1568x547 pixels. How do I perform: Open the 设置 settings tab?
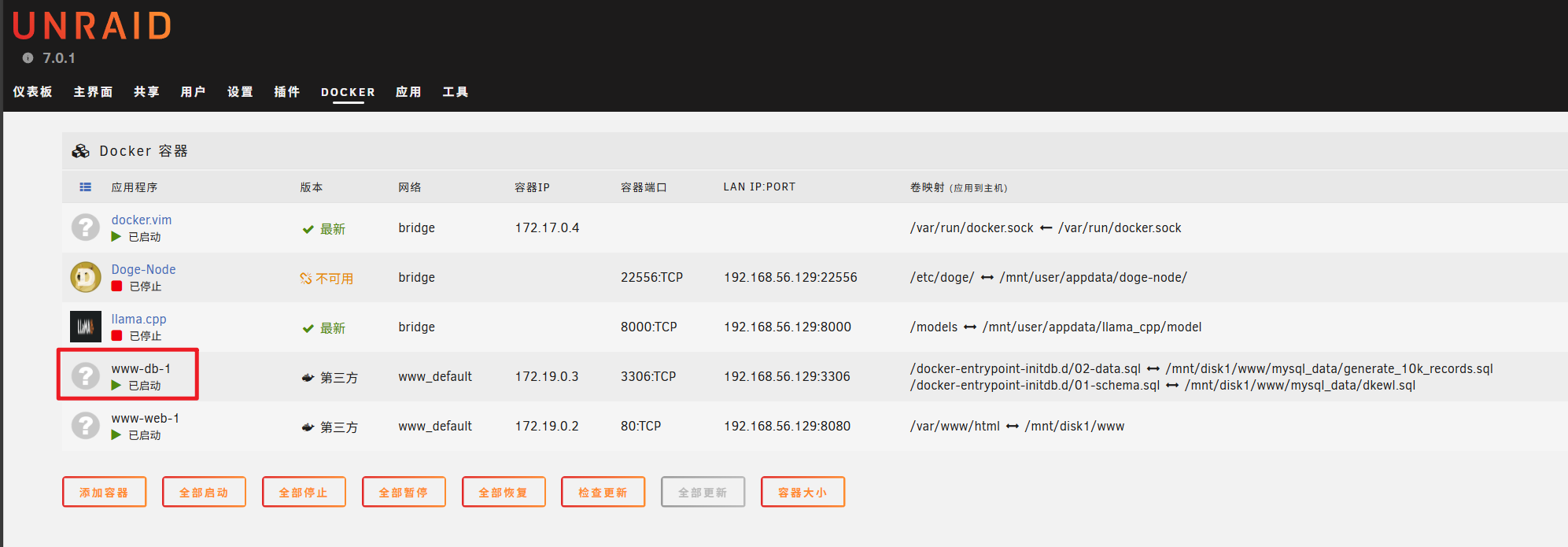[x=240, y=92]
